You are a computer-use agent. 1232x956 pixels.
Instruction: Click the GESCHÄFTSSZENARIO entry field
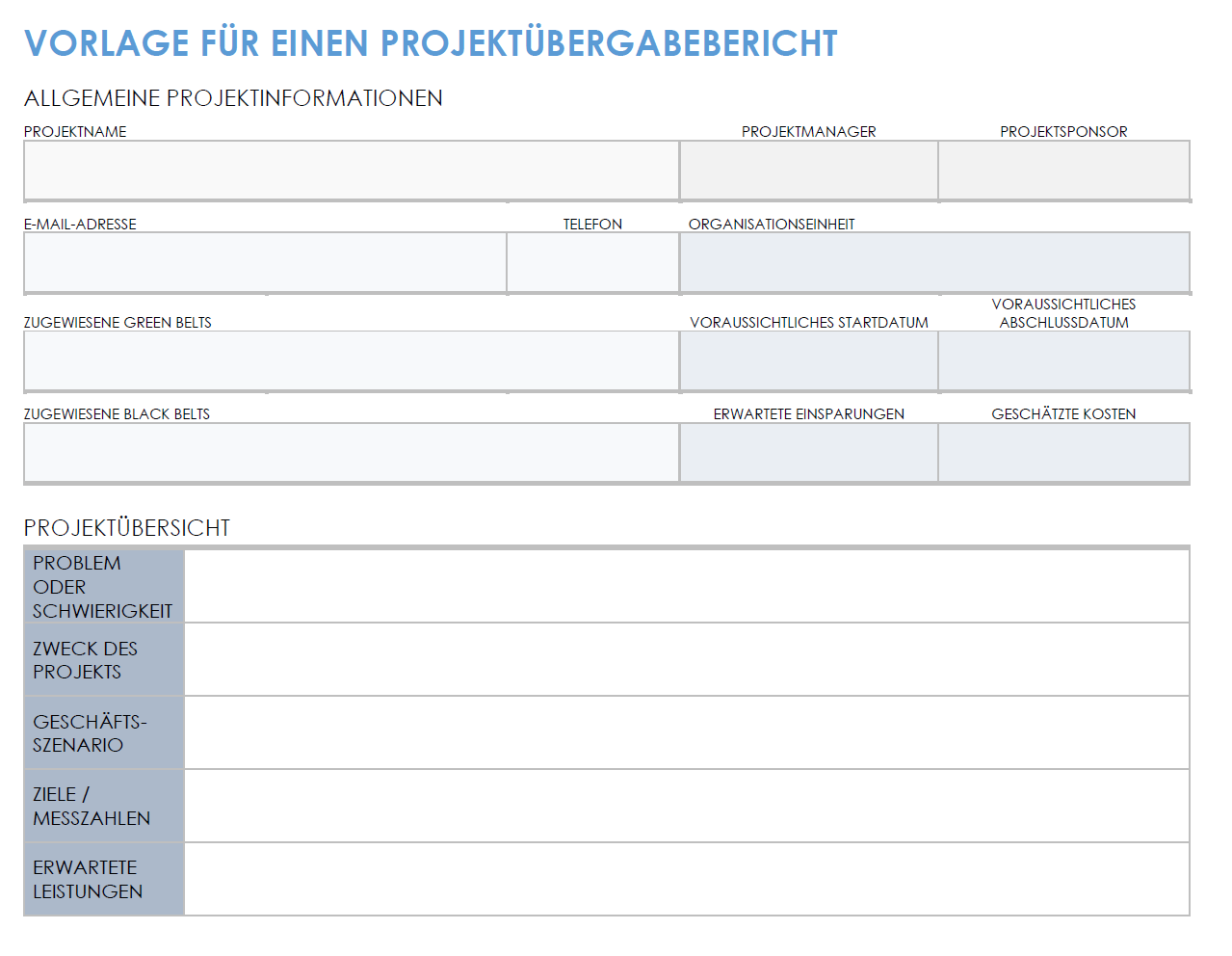coord(686,732)
